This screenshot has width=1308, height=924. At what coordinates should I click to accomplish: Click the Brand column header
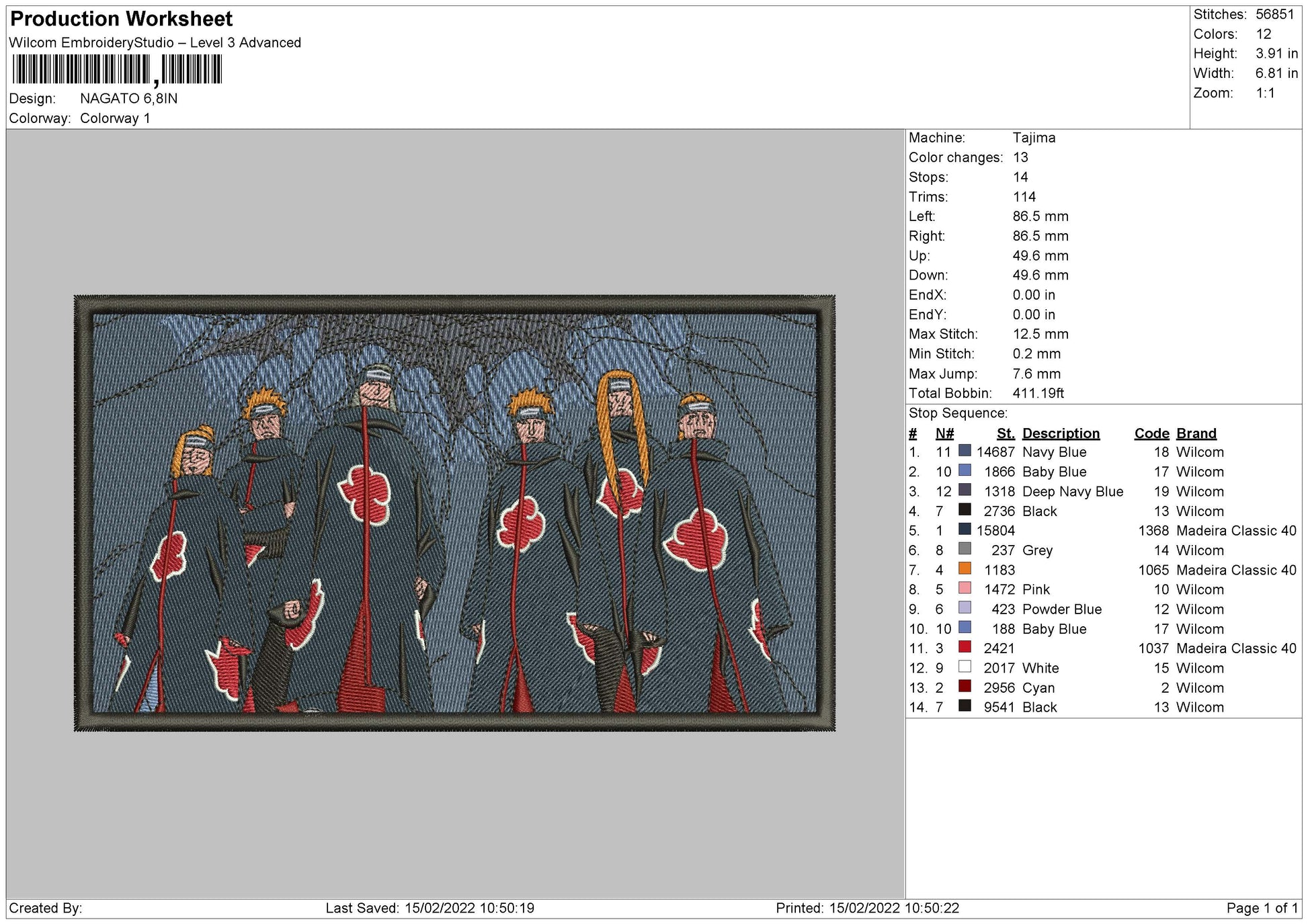click(1196, 433)
